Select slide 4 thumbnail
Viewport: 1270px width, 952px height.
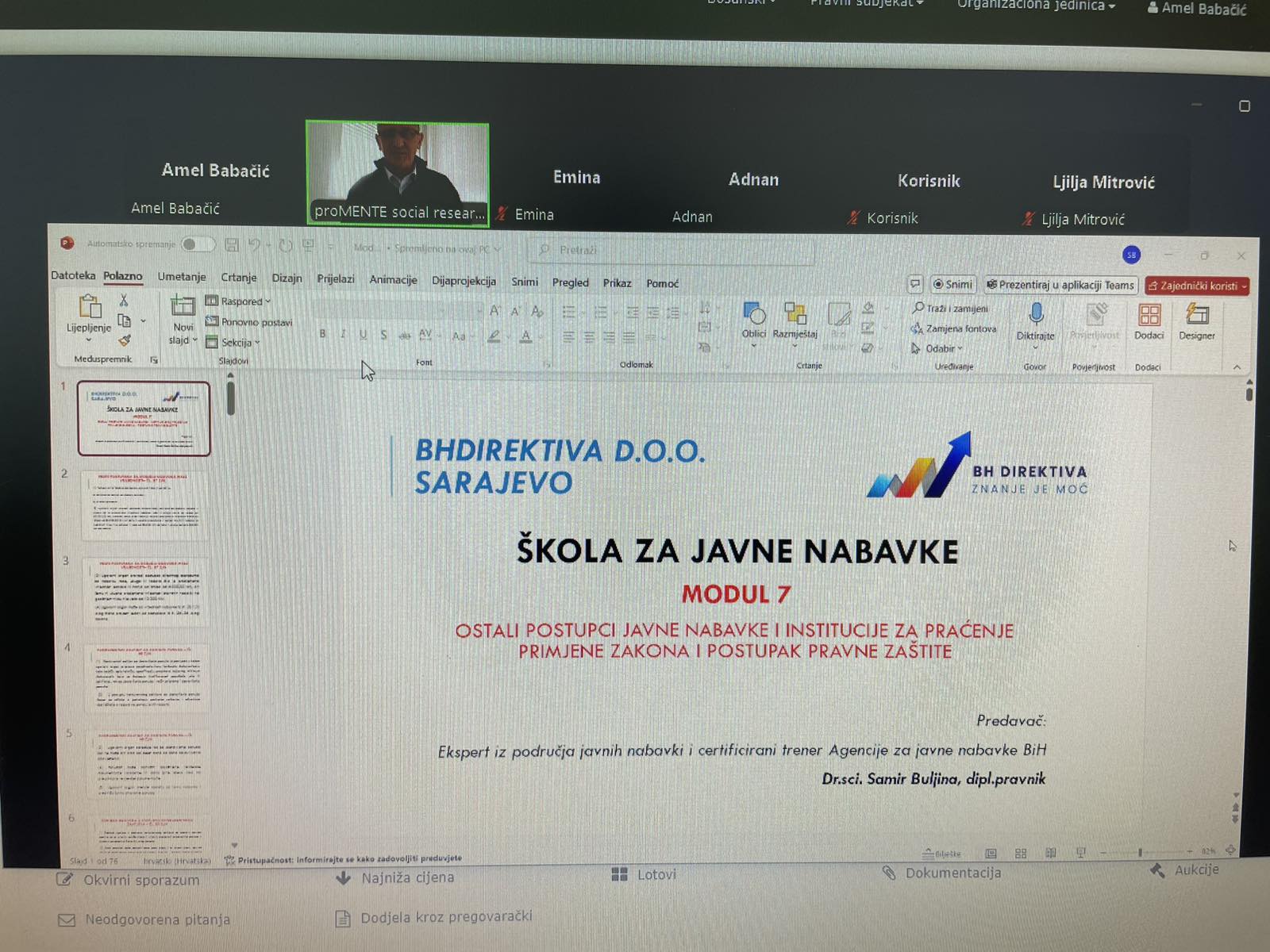click(148, 678)
